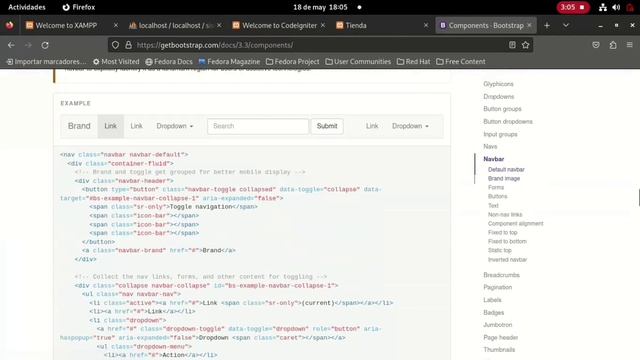Open the right-side Dropdown in navbar example
Image resolution: width=640 pixels, height=360 pixels.
[410, 126]
